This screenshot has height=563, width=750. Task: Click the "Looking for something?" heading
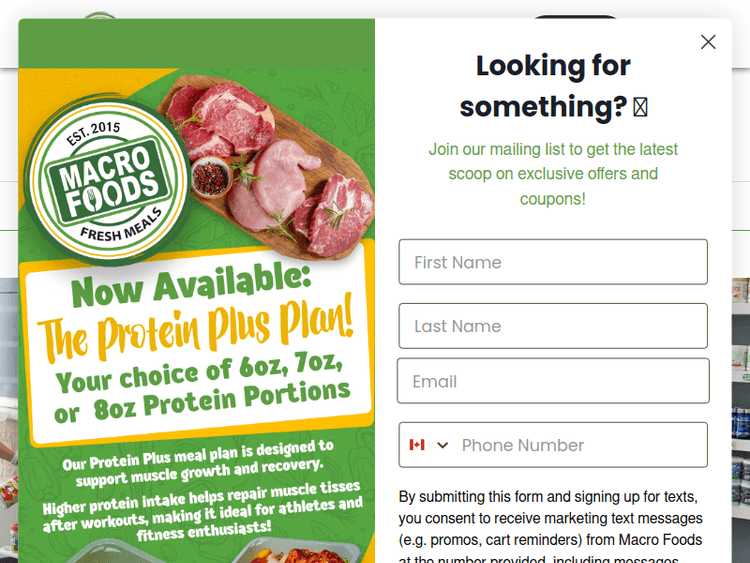(x=553, y=86)
